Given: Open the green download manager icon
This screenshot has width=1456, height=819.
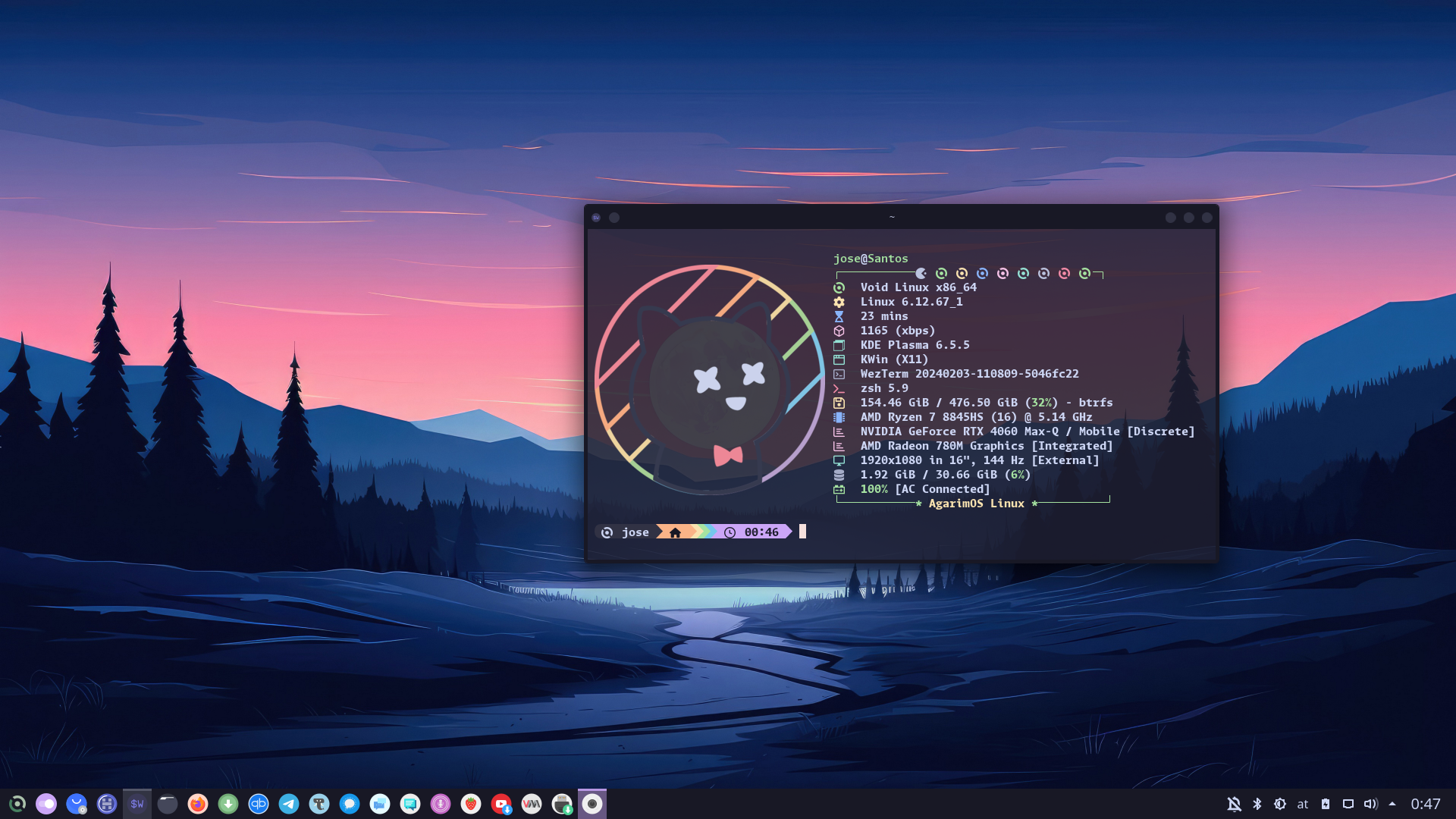Looking at the screenshot, I should (228, 804).
